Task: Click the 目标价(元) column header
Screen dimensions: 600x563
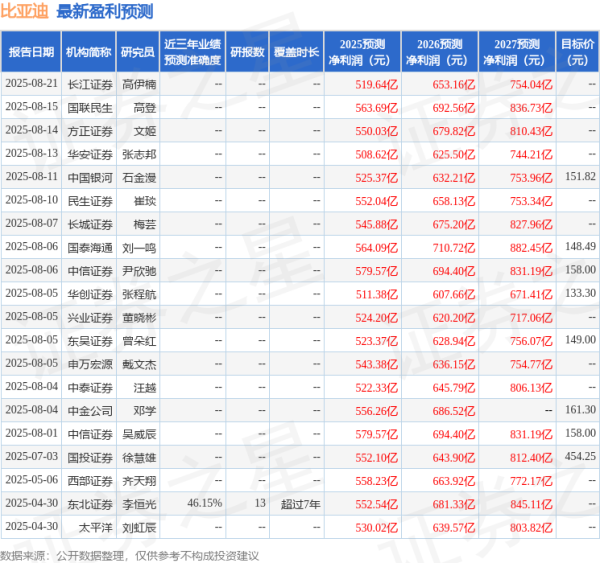Action: click(x=577, y=52)
